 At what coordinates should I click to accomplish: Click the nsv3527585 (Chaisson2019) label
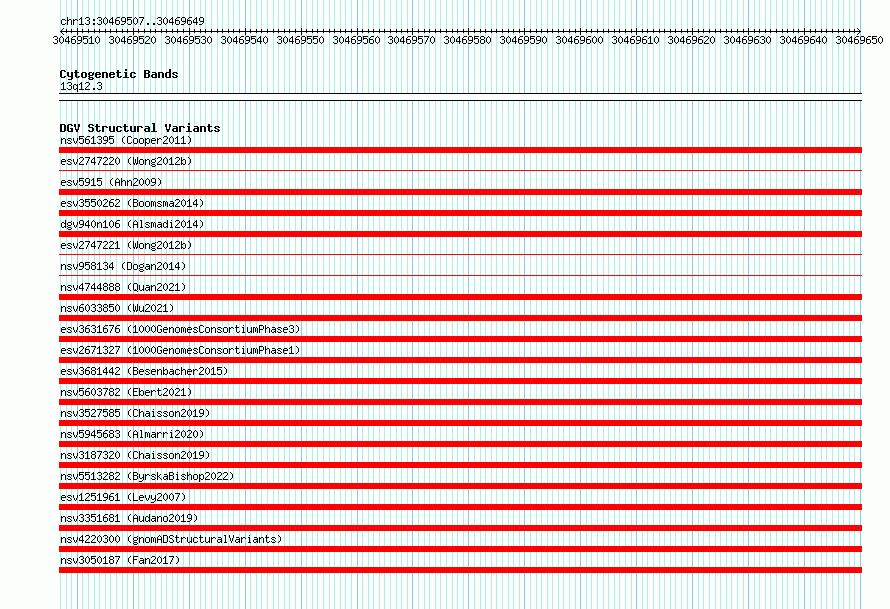pyautogui.click(x=135, y=413)
